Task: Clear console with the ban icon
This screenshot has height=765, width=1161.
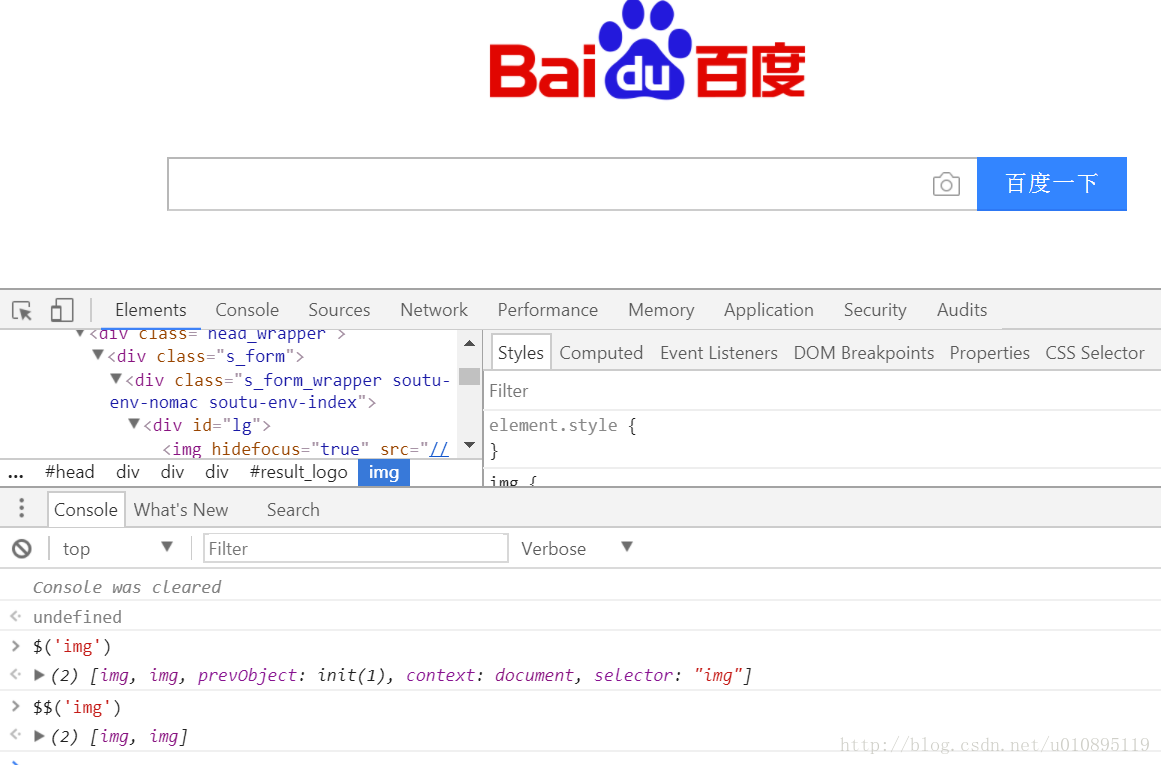Action: (22, 549)
